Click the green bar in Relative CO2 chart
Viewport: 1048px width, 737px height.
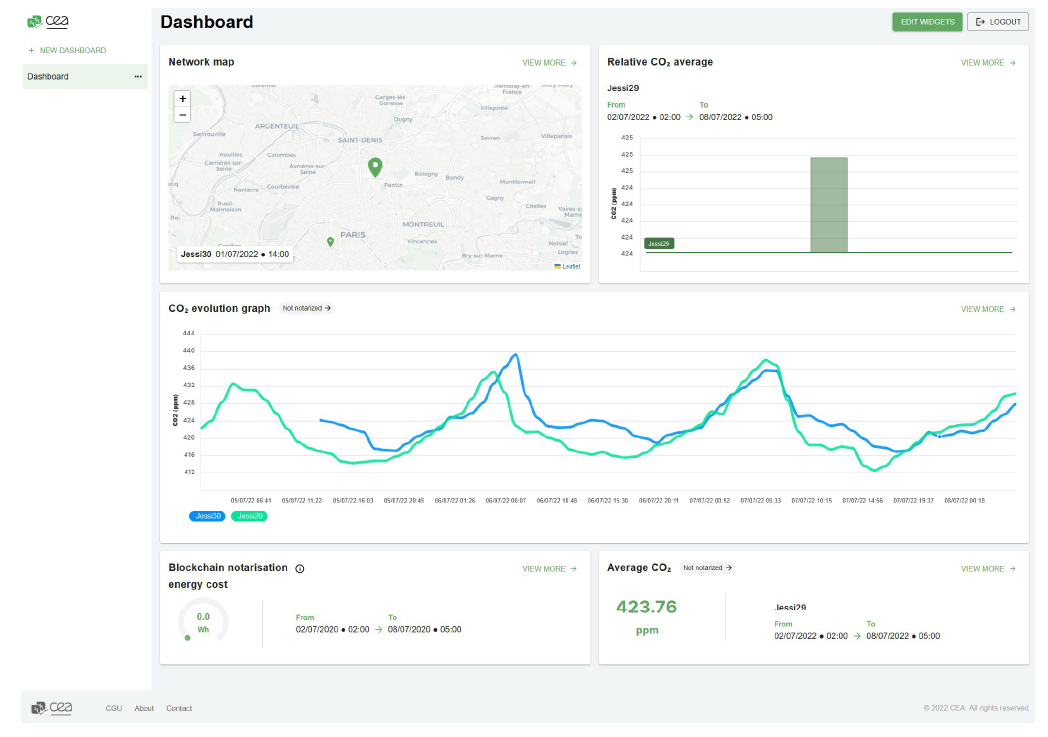(829, 205)
